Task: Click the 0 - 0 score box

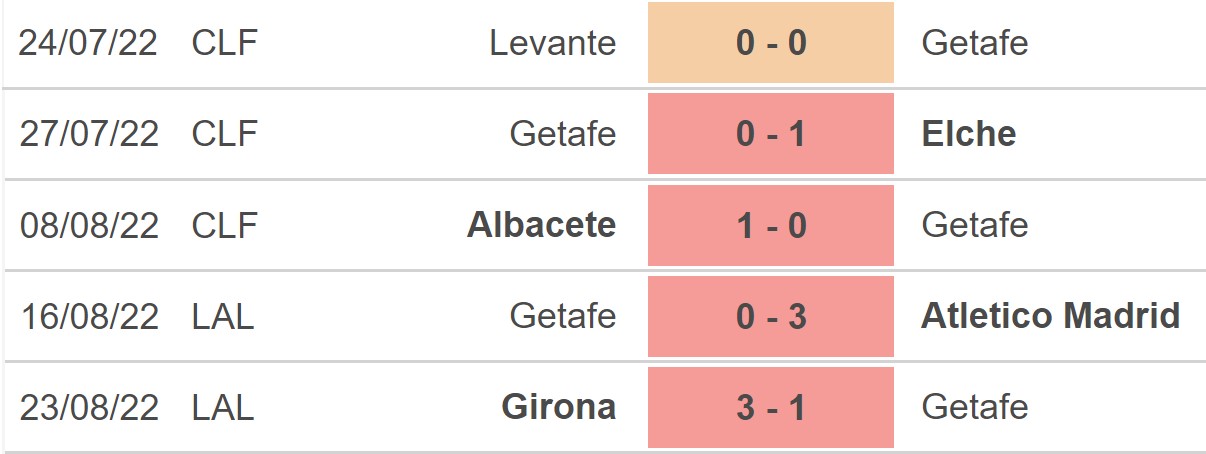Action: tap(770, 43)
